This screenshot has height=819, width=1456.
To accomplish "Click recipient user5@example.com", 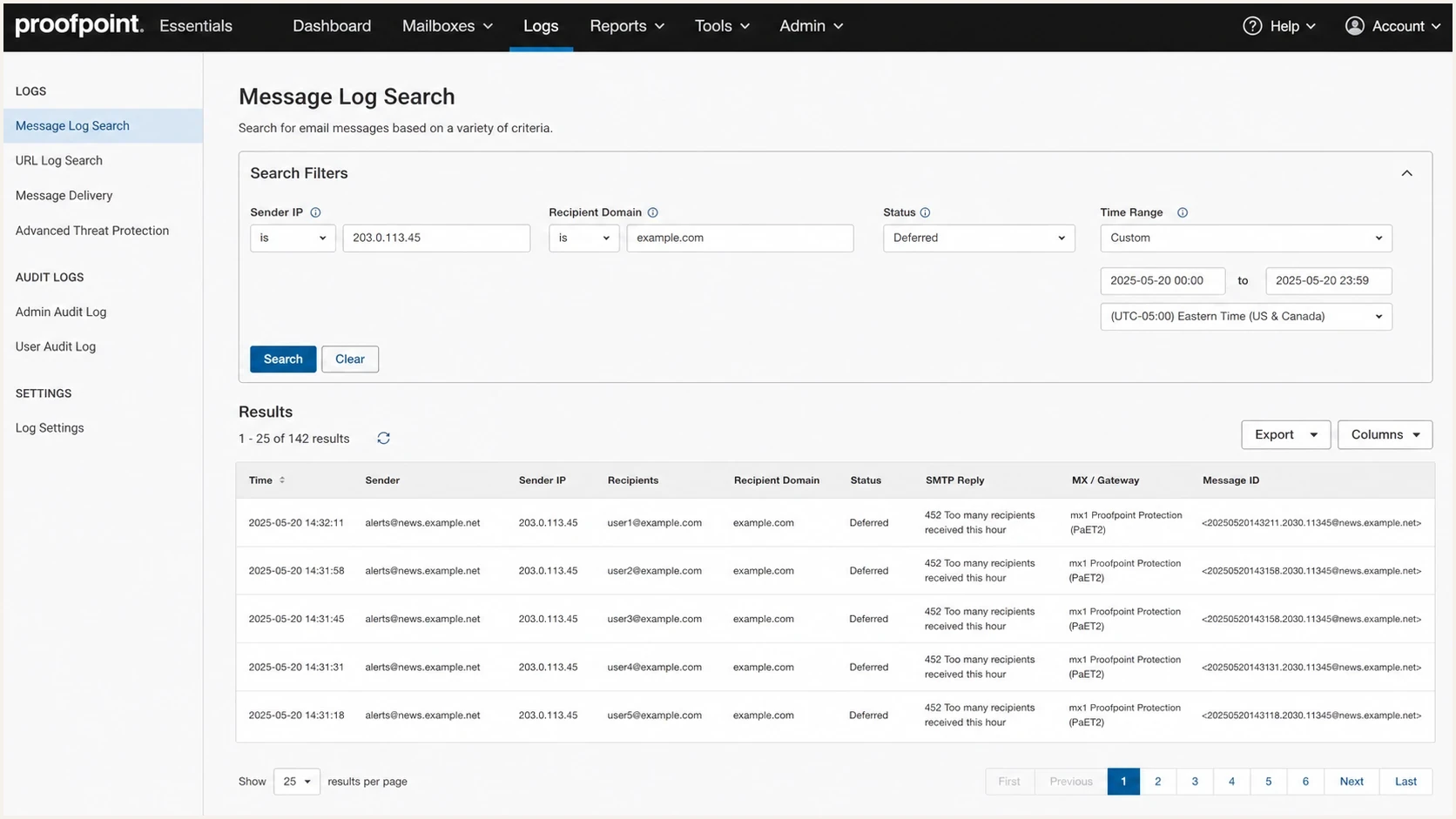I will (654, 715).
